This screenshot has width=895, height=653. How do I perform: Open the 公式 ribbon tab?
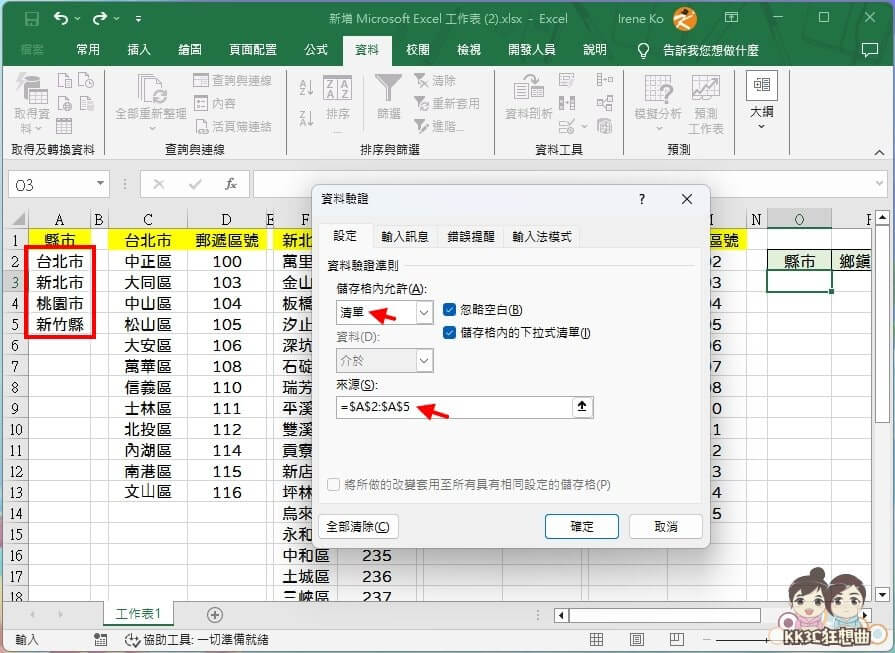316,47
